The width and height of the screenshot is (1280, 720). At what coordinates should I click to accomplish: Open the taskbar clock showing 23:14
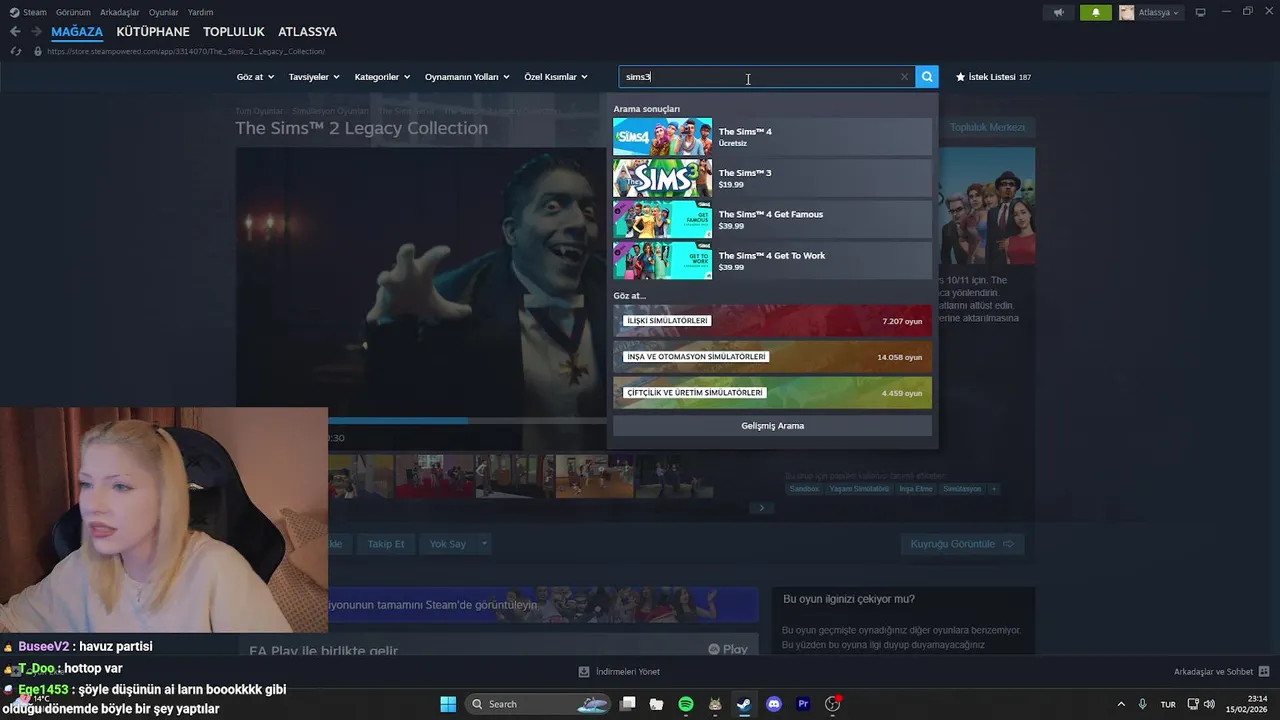click(1249, 704)
